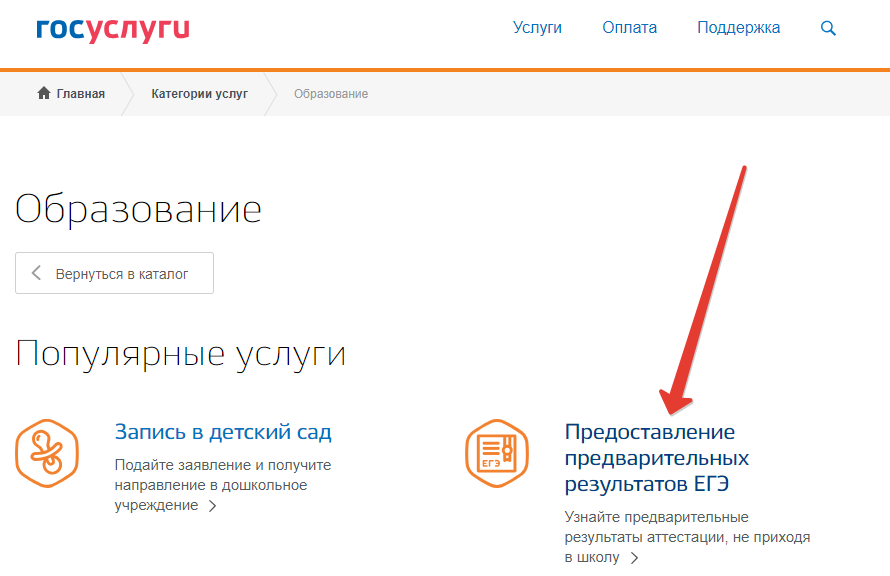
Task: Open the Запись в детский сад link
Action: 223,432
